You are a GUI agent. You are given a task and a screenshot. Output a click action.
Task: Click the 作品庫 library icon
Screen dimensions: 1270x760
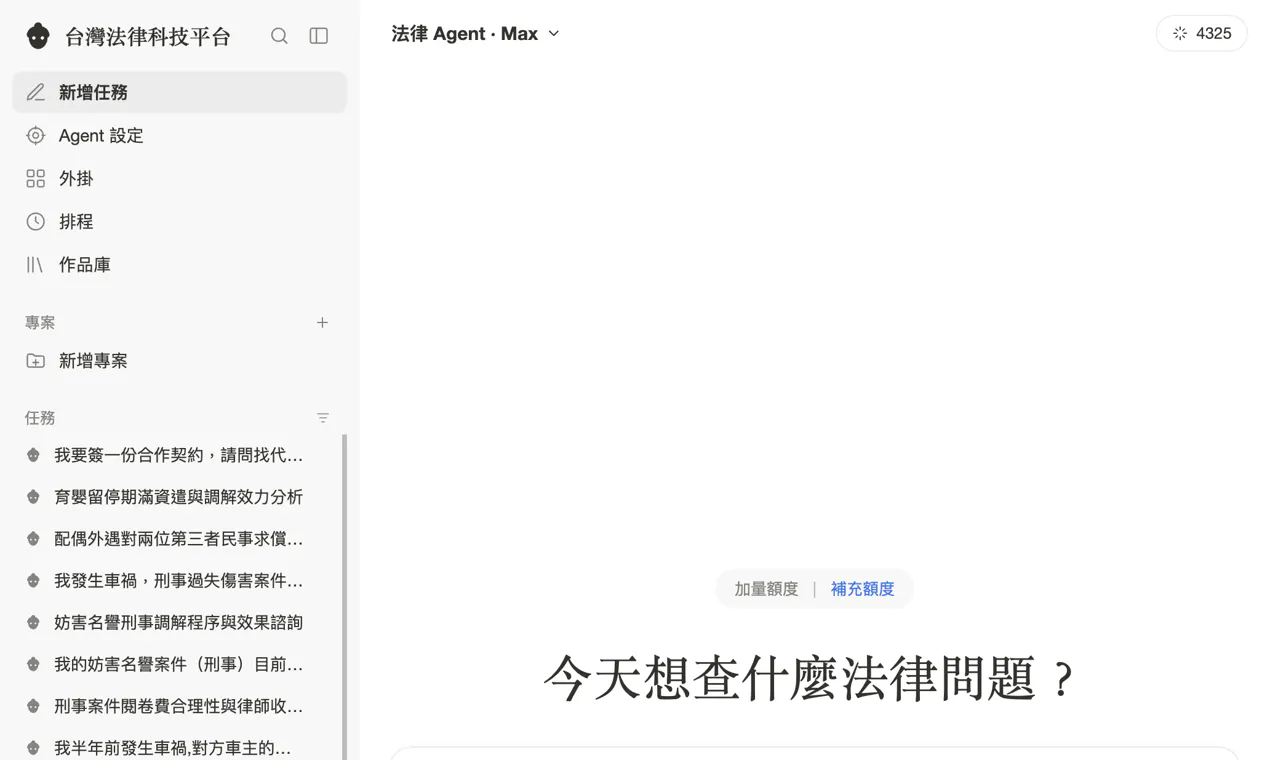tap(36, 264)
